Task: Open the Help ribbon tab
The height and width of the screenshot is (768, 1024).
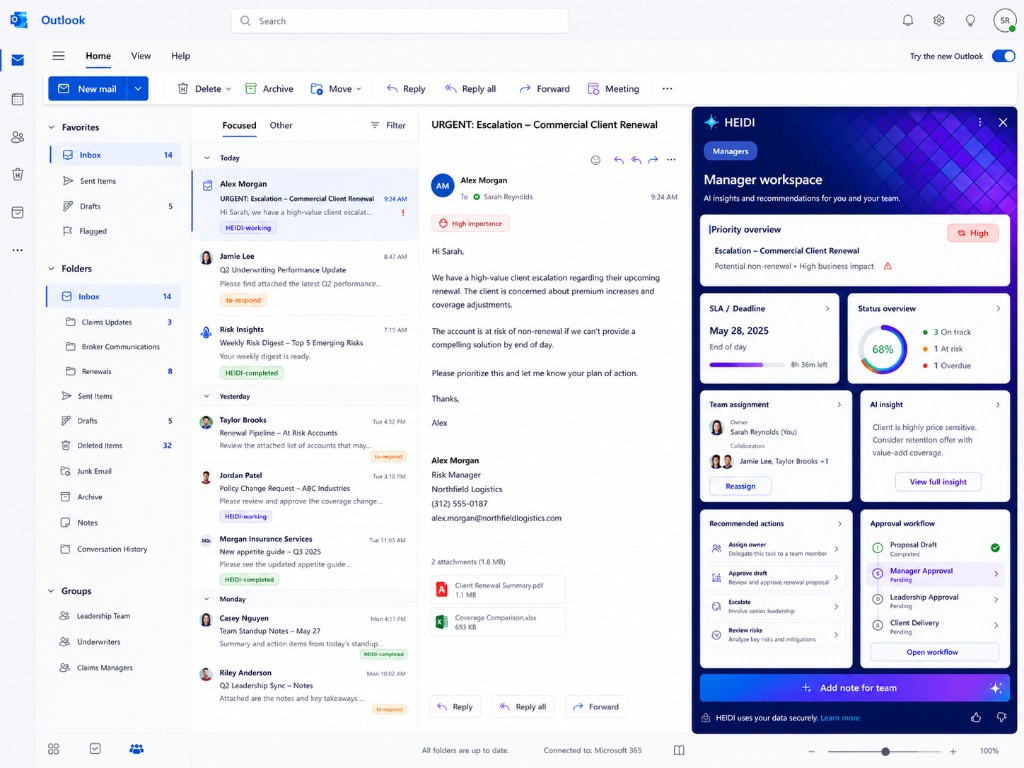Action: pyautogui.click(x=181, y=56)
